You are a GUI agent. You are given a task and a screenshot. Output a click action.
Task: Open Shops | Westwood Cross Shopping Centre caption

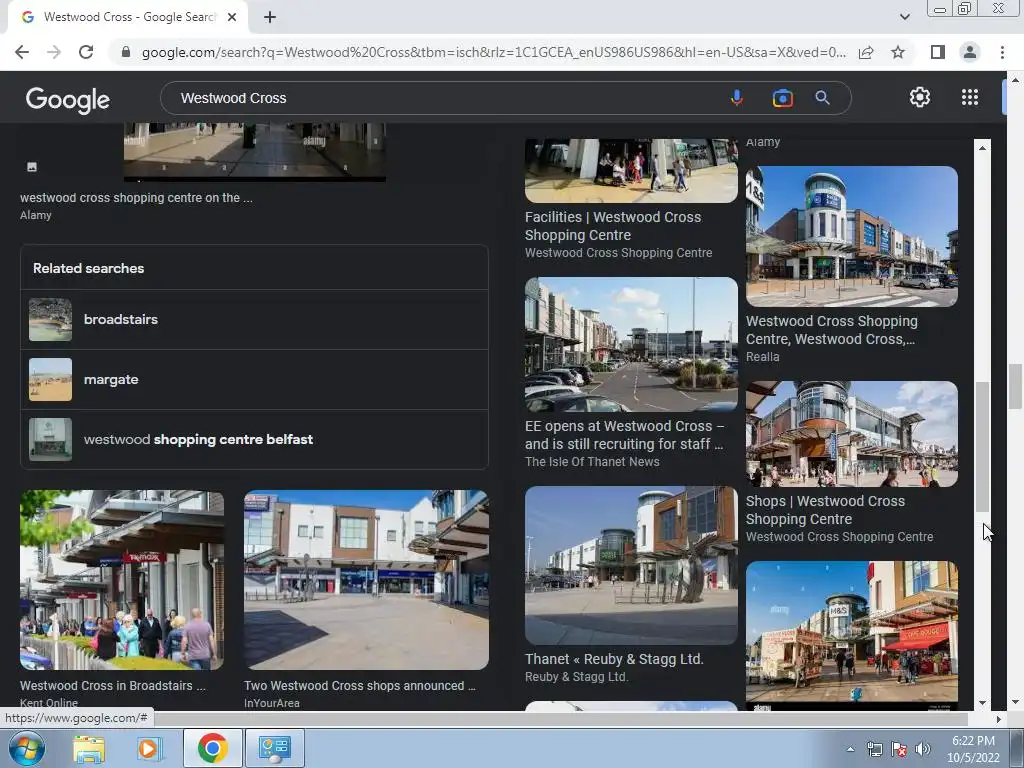tap(825, 510)
